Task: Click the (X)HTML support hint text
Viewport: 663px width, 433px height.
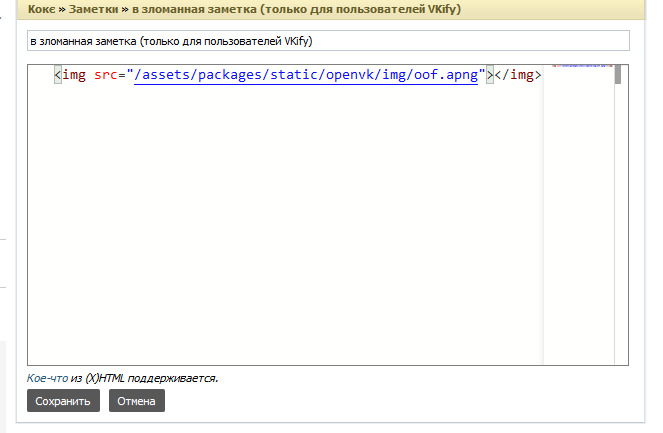Action: tap(123, 379)
